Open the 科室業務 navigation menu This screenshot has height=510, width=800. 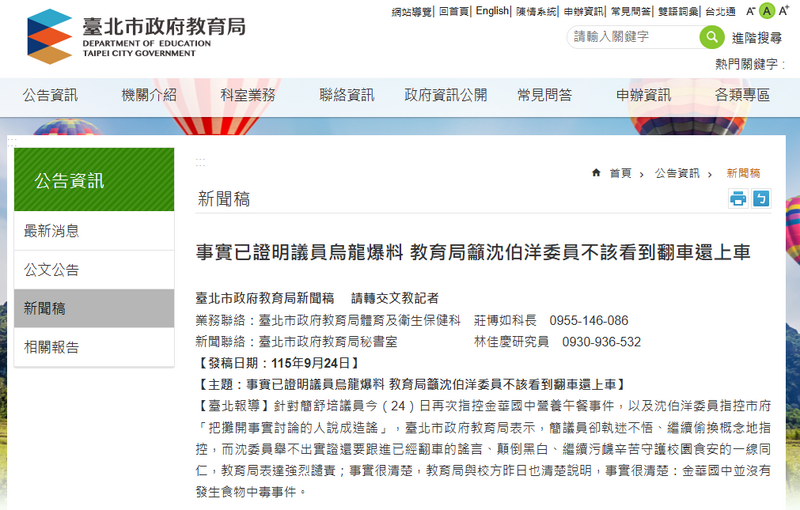point(248,95)
